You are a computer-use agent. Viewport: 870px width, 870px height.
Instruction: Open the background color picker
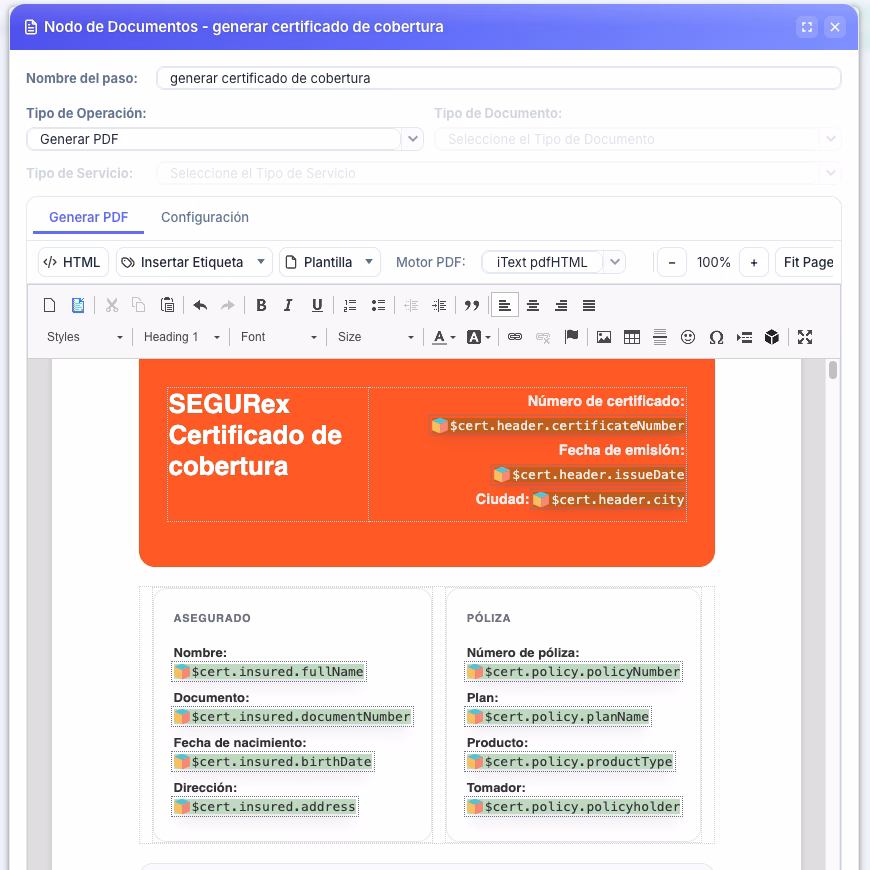(x=479, y=337)
